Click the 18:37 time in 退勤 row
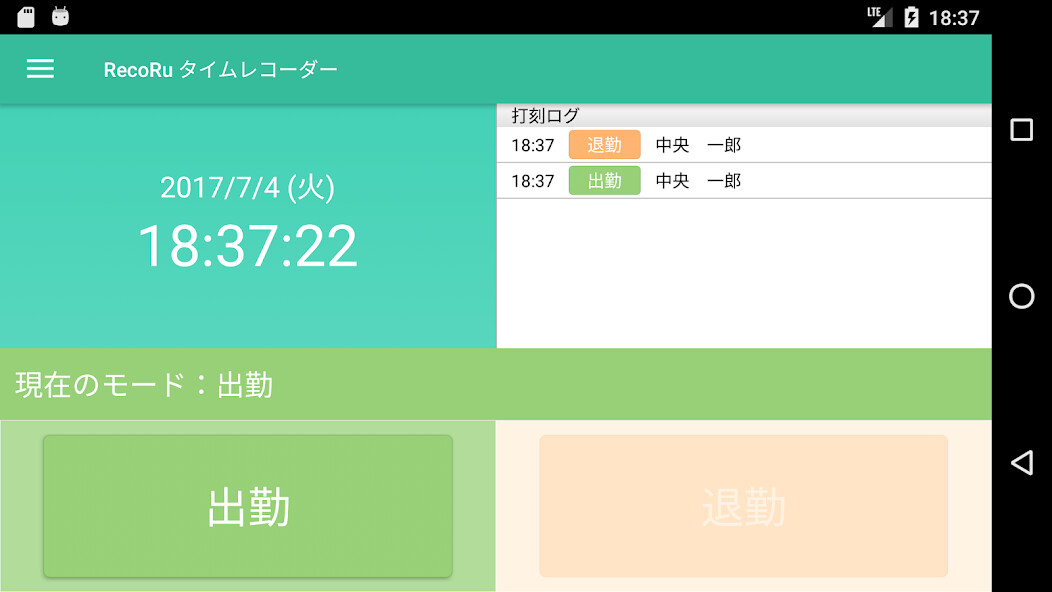 click(x=533, y=145)
